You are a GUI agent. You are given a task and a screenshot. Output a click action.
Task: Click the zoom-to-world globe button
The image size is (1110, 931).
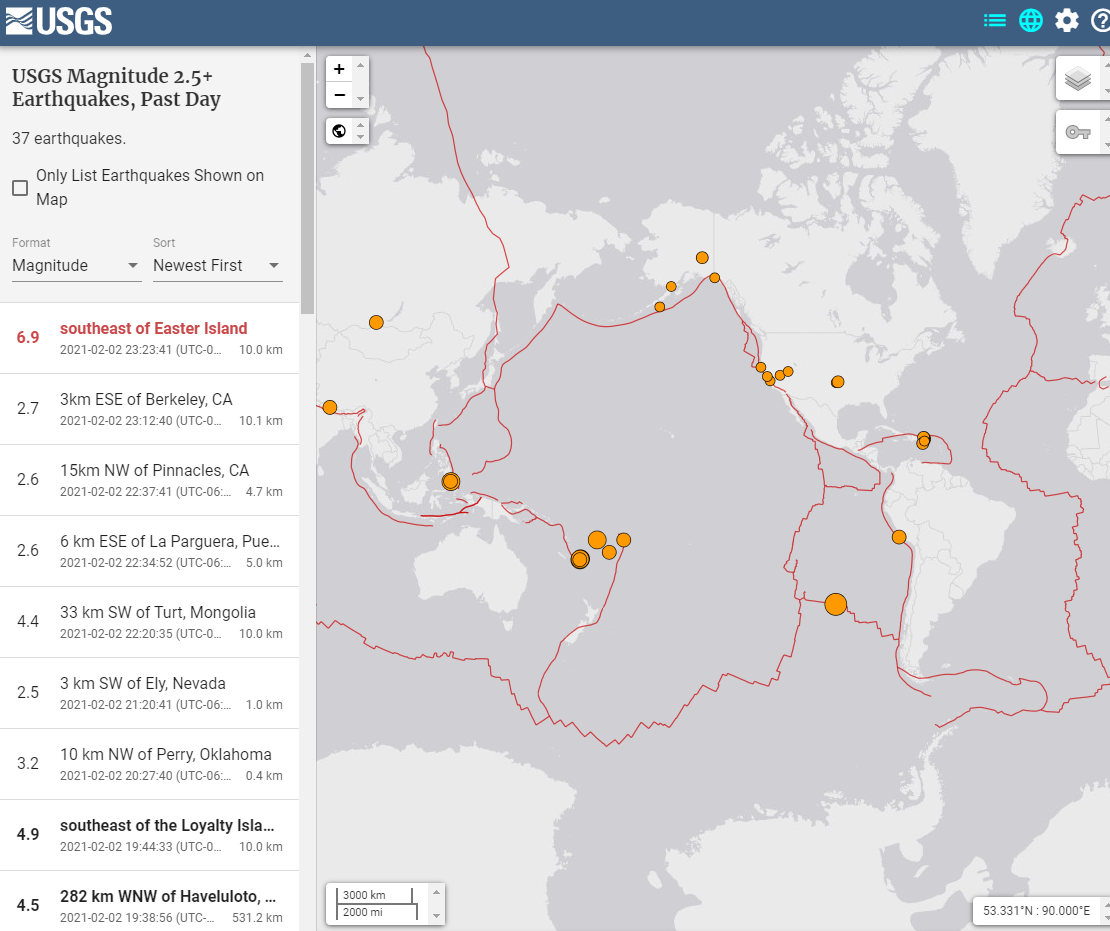(339, 131)
